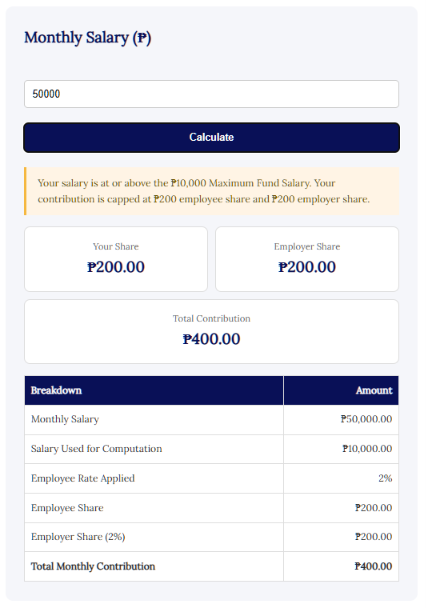Image resolution: width=426 pixels, height=608 pixels.
Task: Select the ₱400.00 Total Contribution value
Action: click(x=211, y=339)
